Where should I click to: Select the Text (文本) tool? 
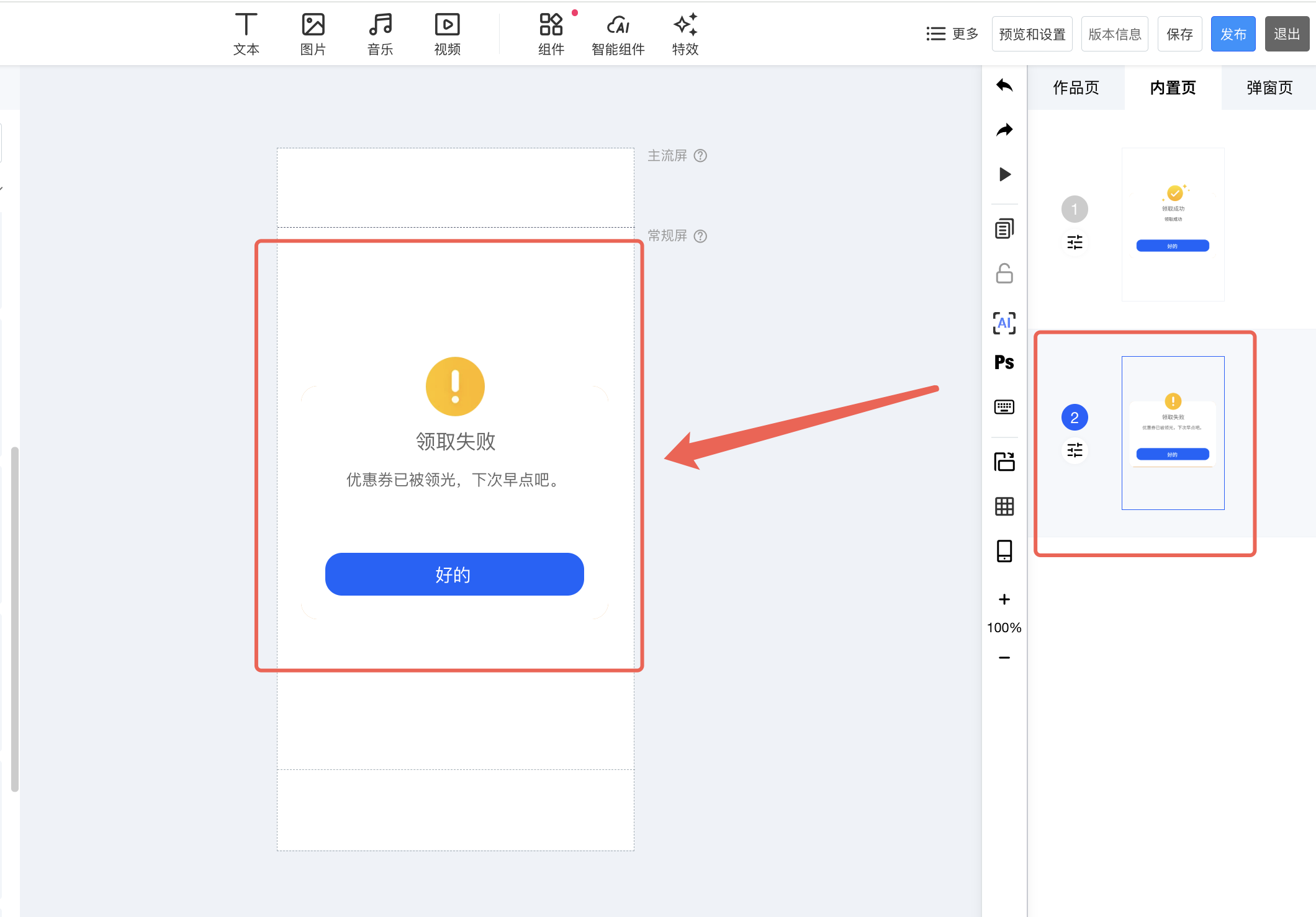point(246,34)
